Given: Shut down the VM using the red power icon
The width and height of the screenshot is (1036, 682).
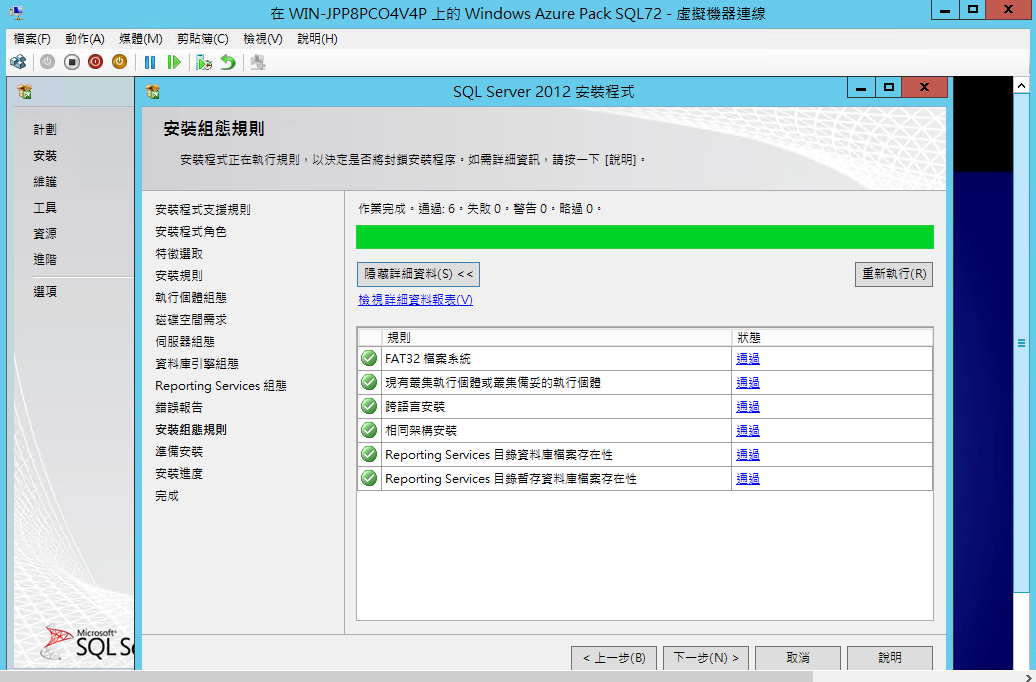Looking at the screenshot, I should 96,62.
